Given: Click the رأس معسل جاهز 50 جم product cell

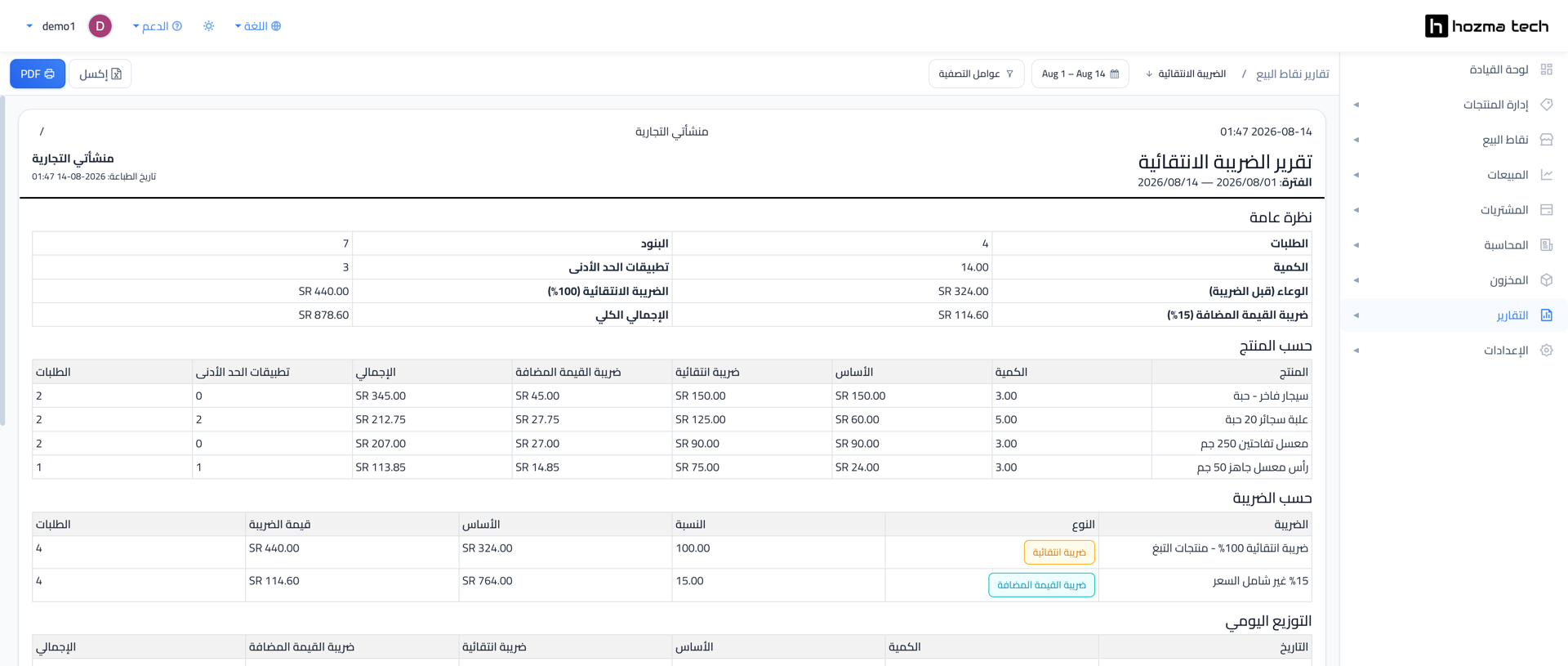Looking at the screenshot, I should coord(1232,467).
